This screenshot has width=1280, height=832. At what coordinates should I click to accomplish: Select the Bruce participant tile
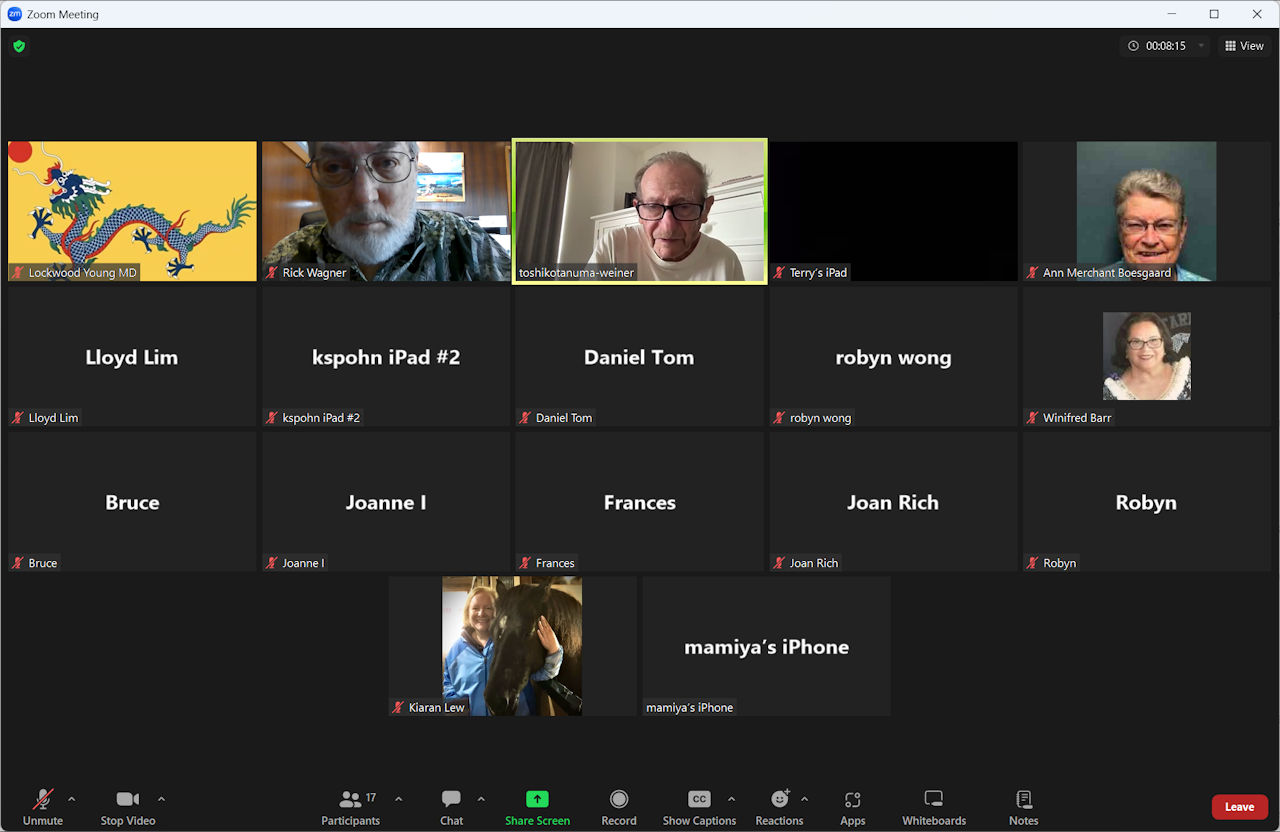pyautogui.click(x=132, y=501)
